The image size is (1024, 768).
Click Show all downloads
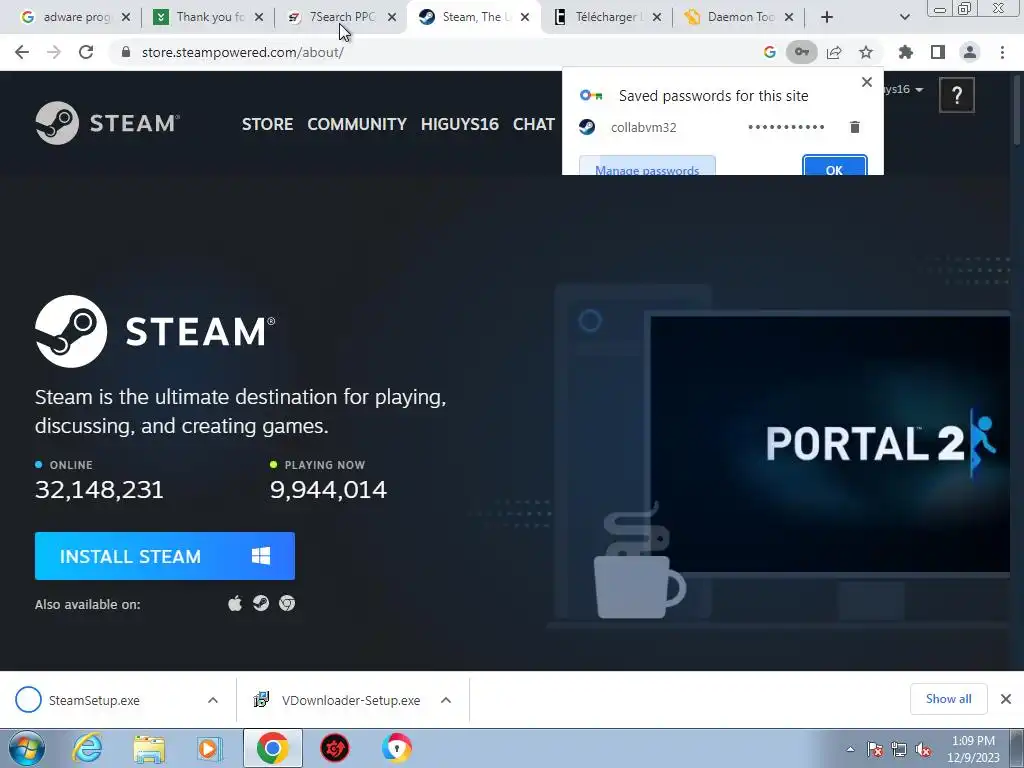948,699
